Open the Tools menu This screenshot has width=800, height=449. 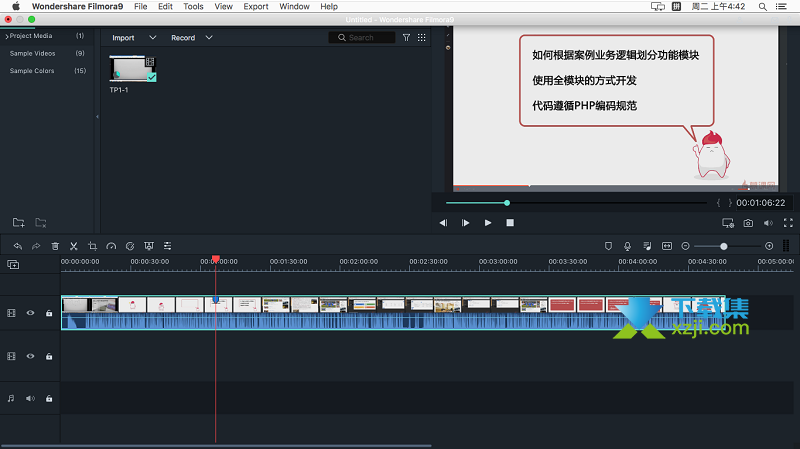click(x=193, y=7)
